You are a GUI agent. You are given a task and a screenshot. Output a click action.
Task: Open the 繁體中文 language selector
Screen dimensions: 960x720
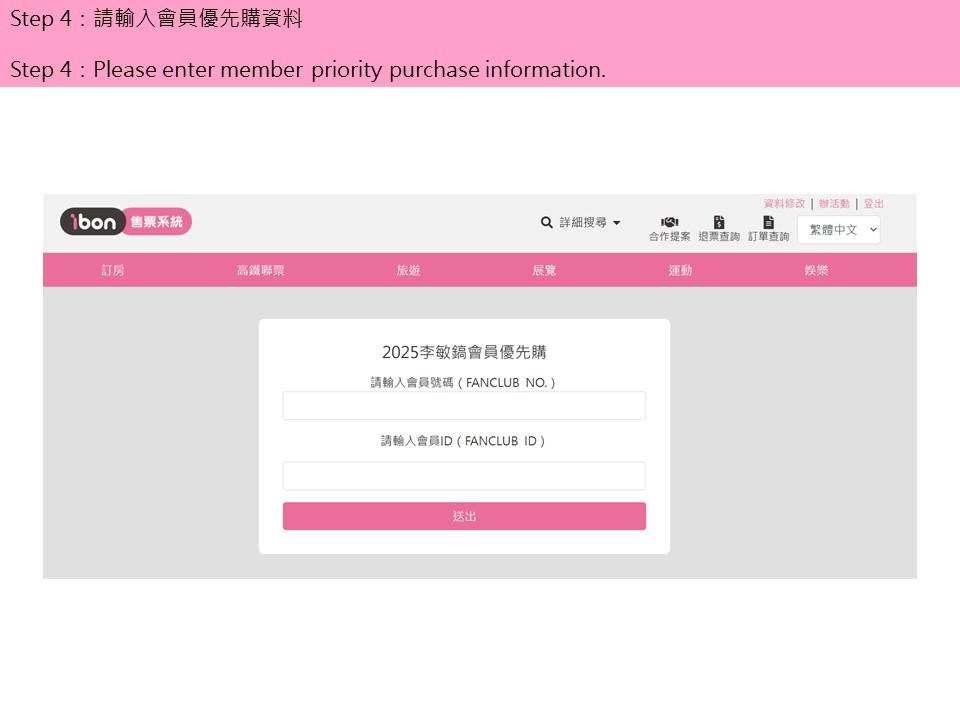pyautogui.click(x=838, y=230)
